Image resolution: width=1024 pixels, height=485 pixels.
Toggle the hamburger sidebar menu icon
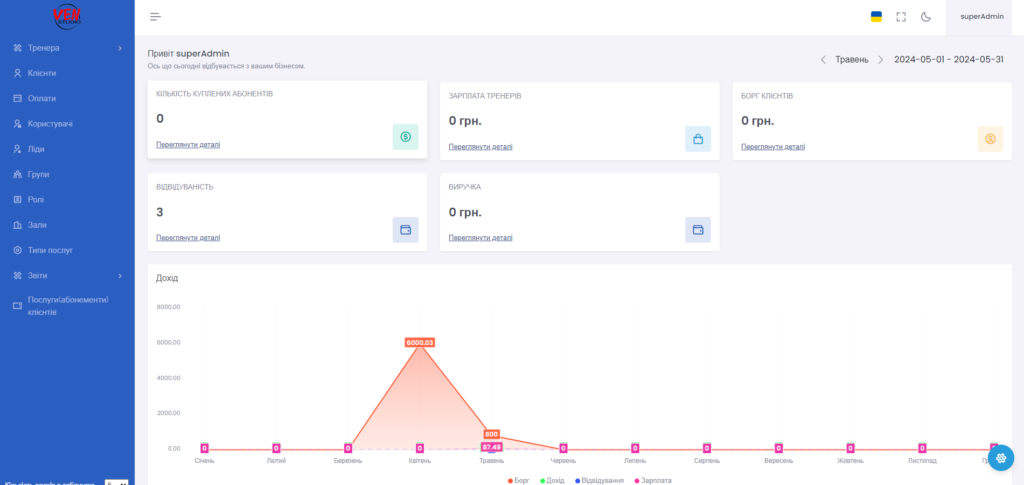point(155,17)
